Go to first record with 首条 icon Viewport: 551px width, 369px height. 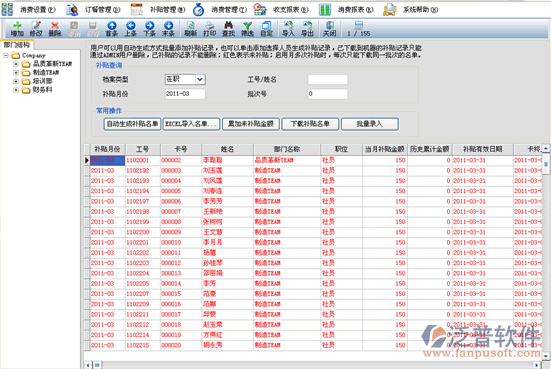(111, 29)
